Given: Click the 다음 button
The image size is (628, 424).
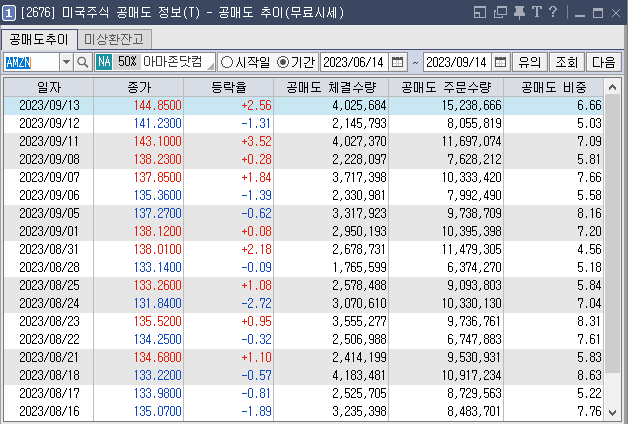Looking at the screenshot, I should [x=604, y=62].
